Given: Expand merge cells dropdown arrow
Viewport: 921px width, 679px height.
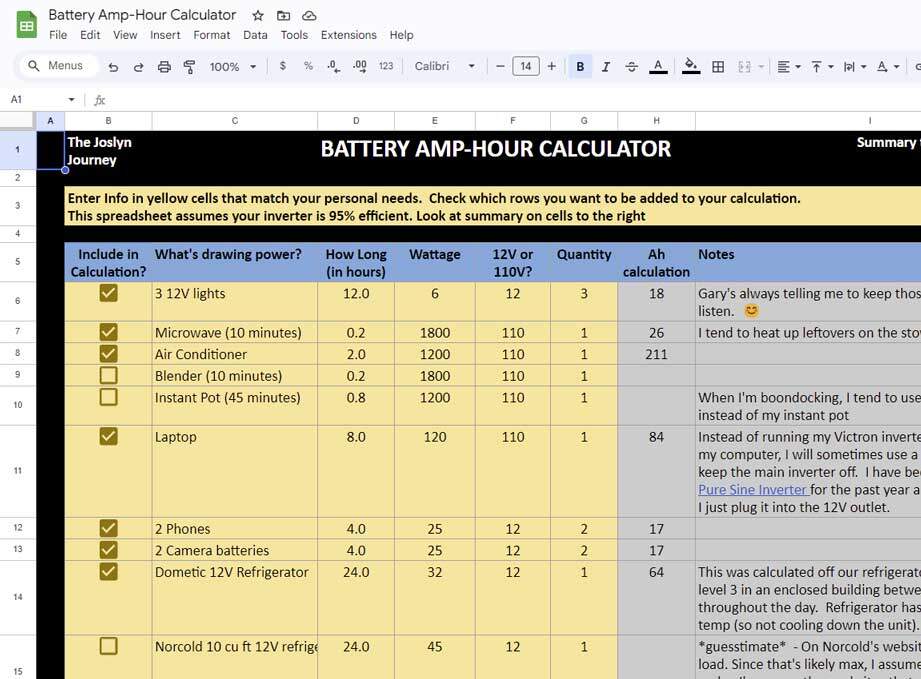Looking at the screenshot, I should pos(761,67).
